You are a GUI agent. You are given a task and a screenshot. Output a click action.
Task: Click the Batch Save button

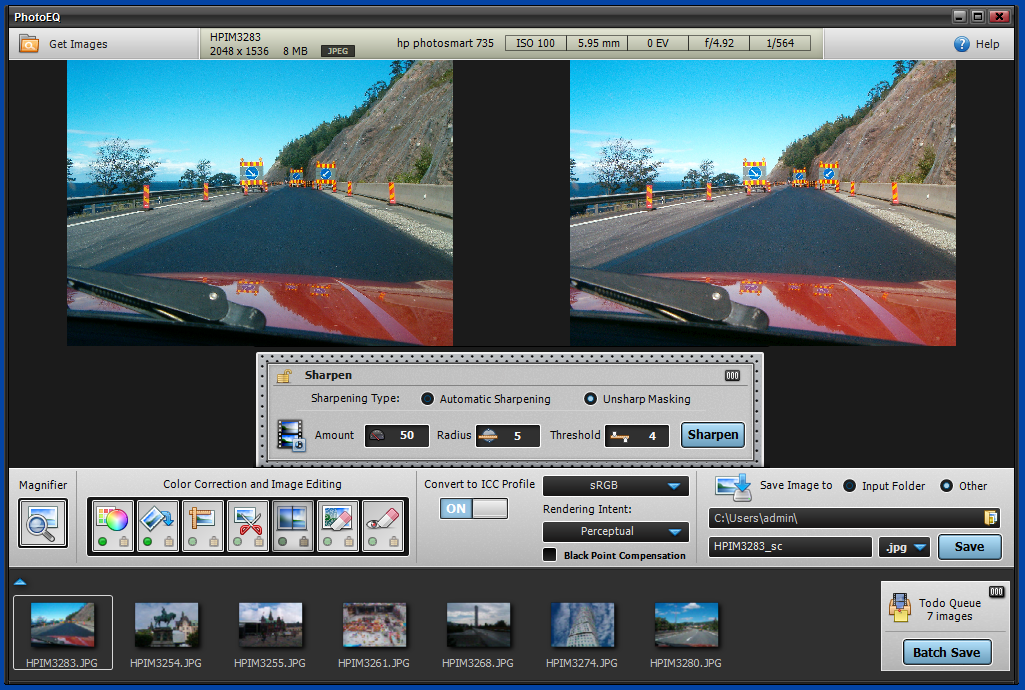pos(946,652)
